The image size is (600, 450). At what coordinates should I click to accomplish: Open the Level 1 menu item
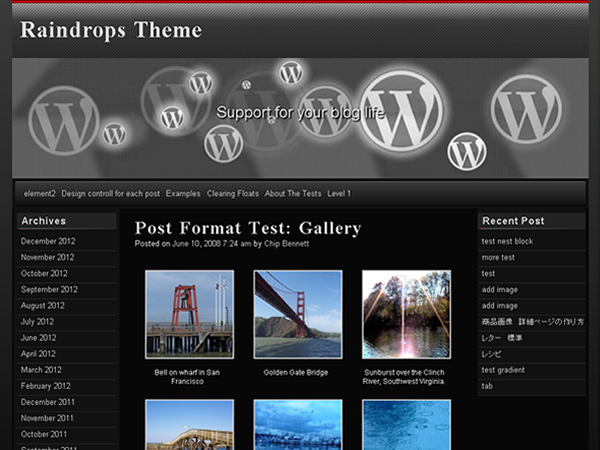339,194
